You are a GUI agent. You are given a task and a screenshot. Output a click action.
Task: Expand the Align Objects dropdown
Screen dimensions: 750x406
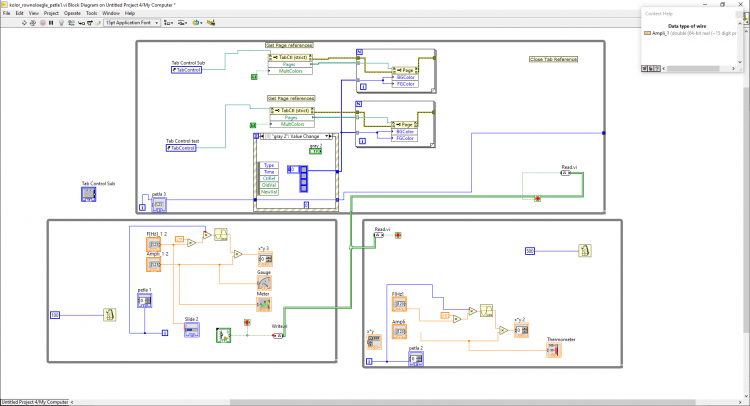coord(168,22)
